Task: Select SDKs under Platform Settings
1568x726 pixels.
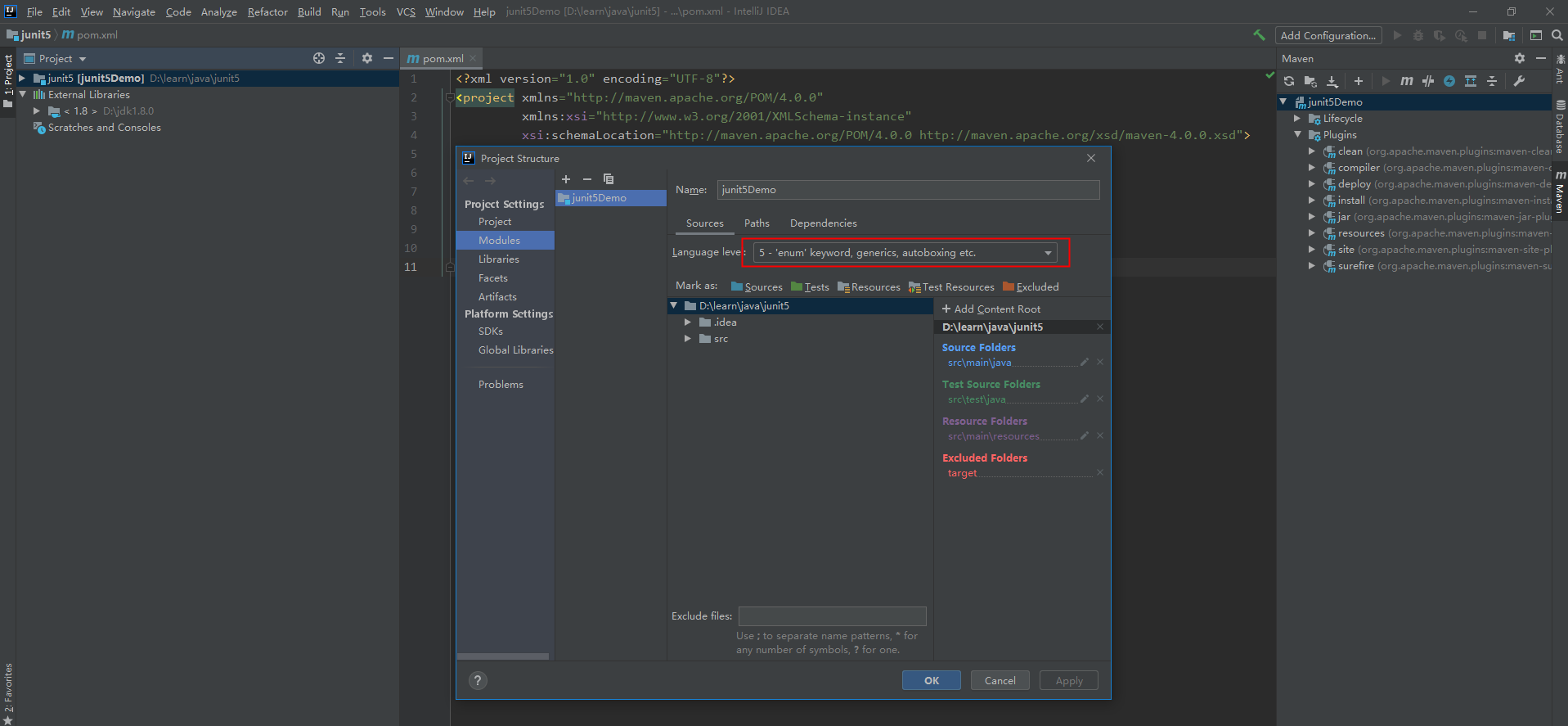Action: pyautogui.click(x=491, y=331)
